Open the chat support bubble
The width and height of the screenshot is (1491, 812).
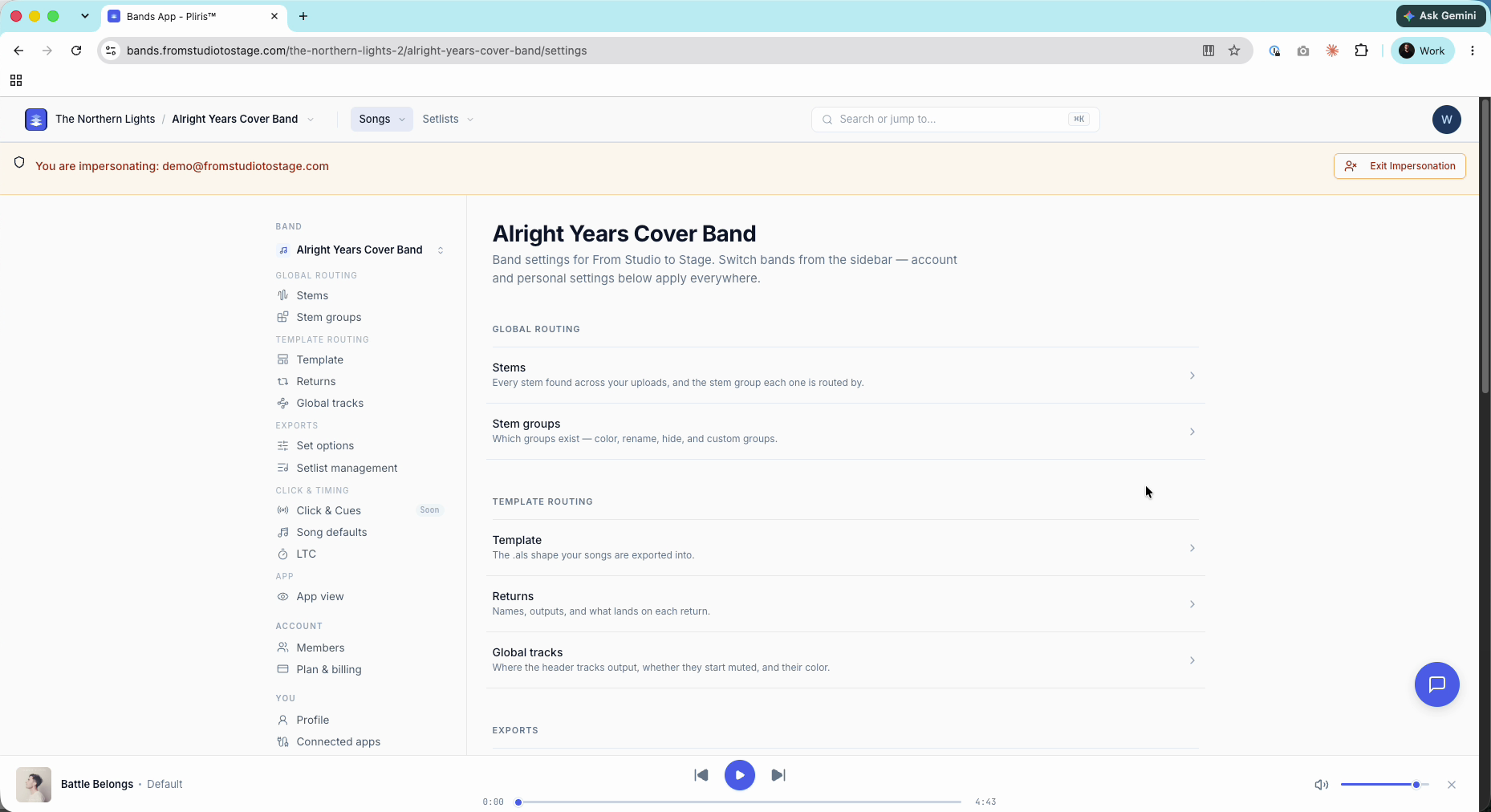tap(1436, 684)
